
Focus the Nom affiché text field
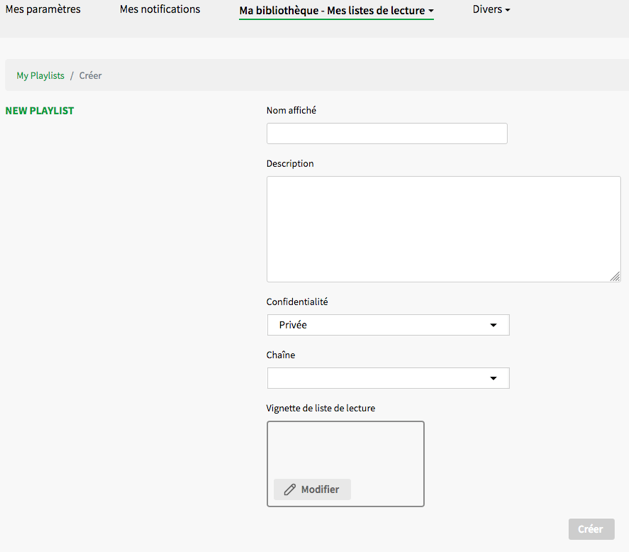(x=386, y=134)
